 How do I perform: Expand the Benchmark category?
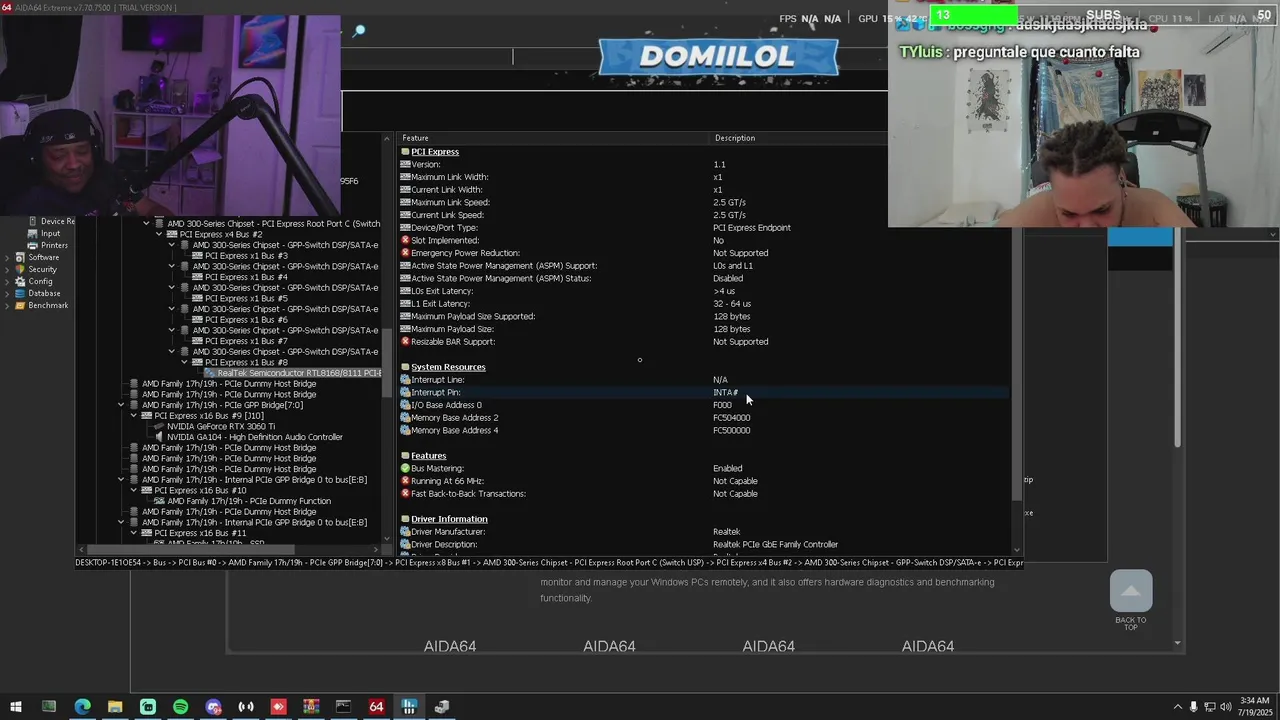click(x=7, y=305)
